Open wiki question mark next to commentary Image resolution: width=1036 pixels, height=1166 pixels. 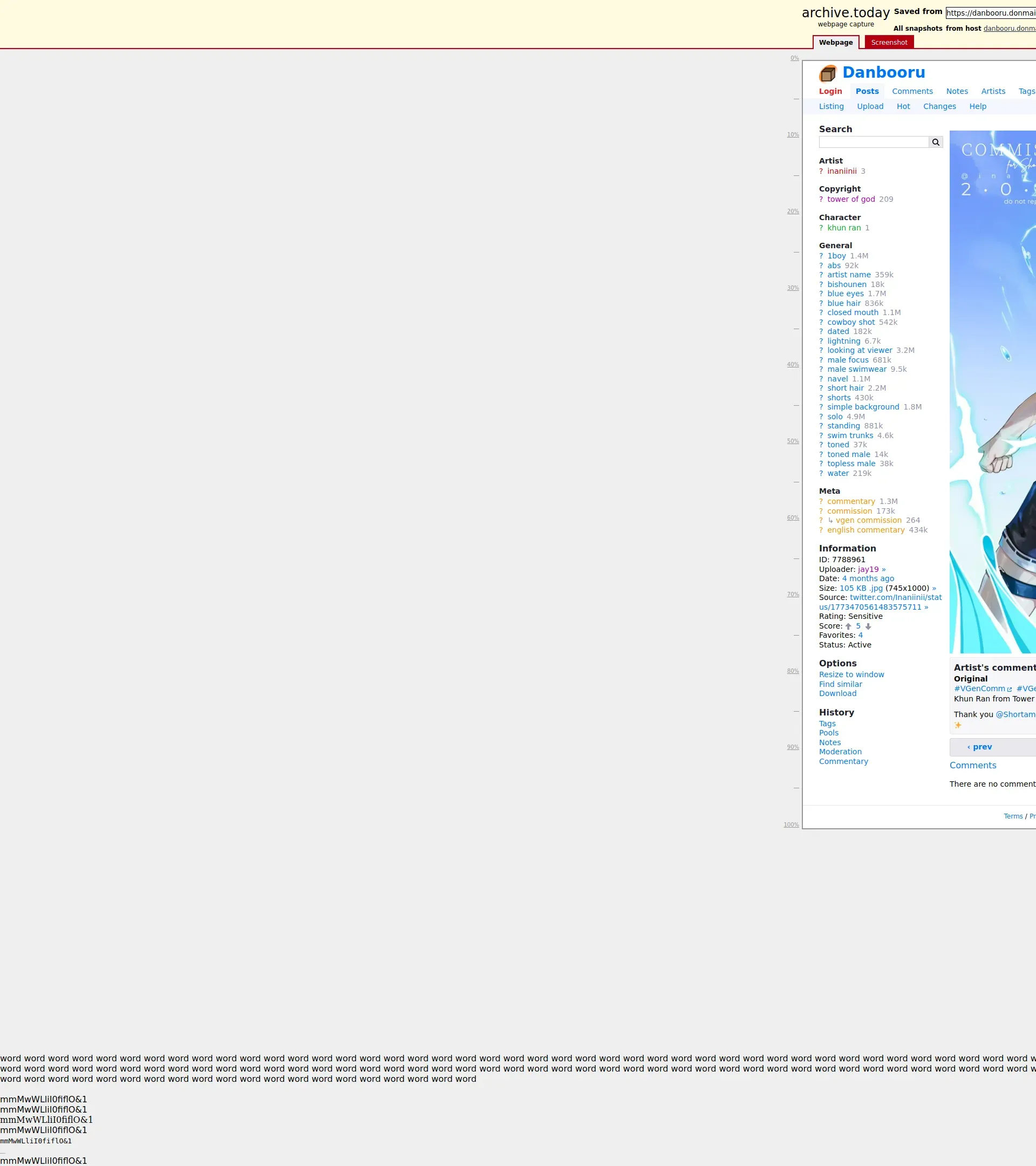pyautogui.click(x=821, y=501)
